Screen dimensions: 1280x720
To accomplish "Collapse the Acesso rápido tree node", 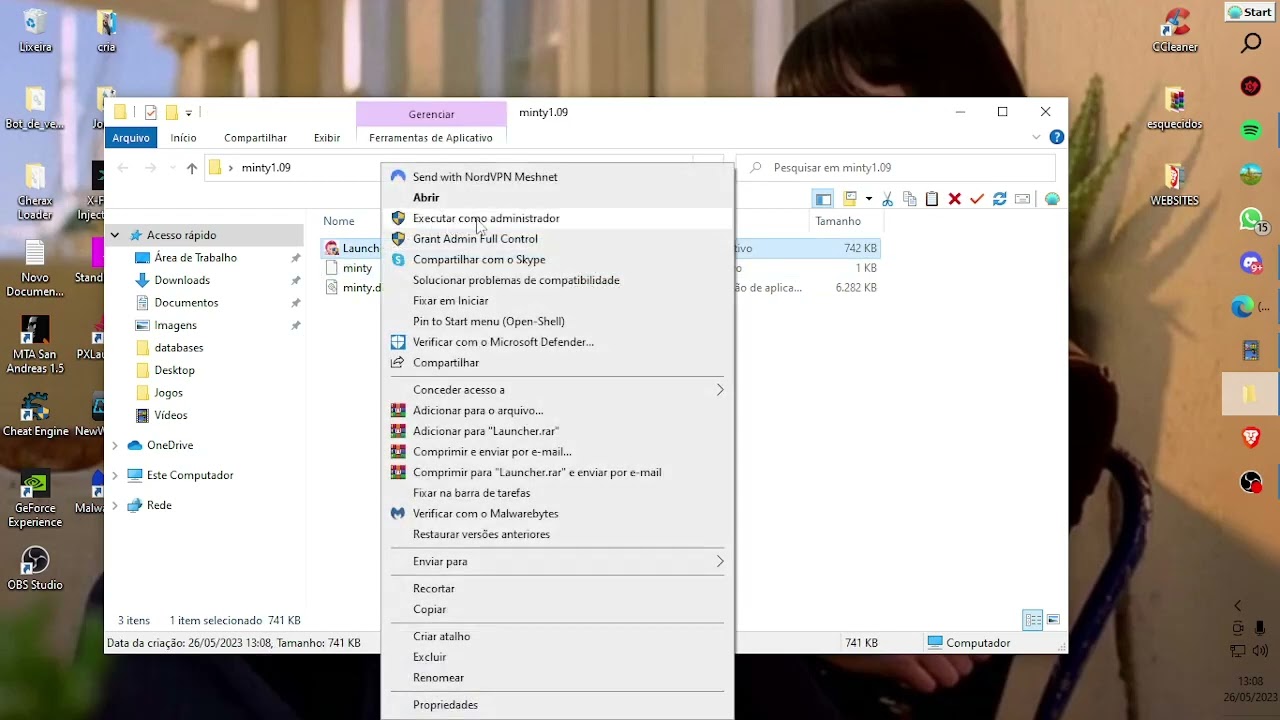I will point(115,235).
